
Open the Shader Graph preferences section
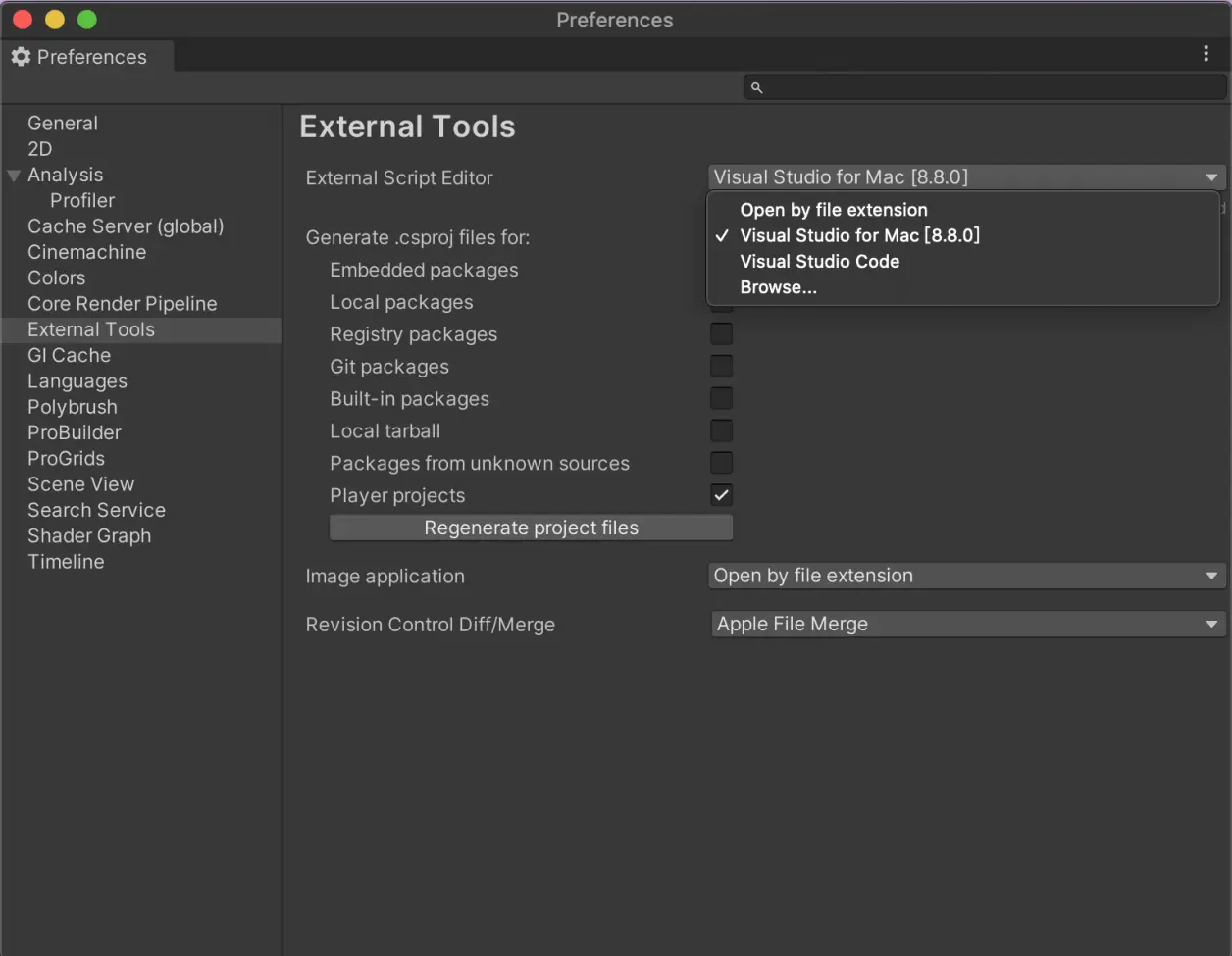89,535
